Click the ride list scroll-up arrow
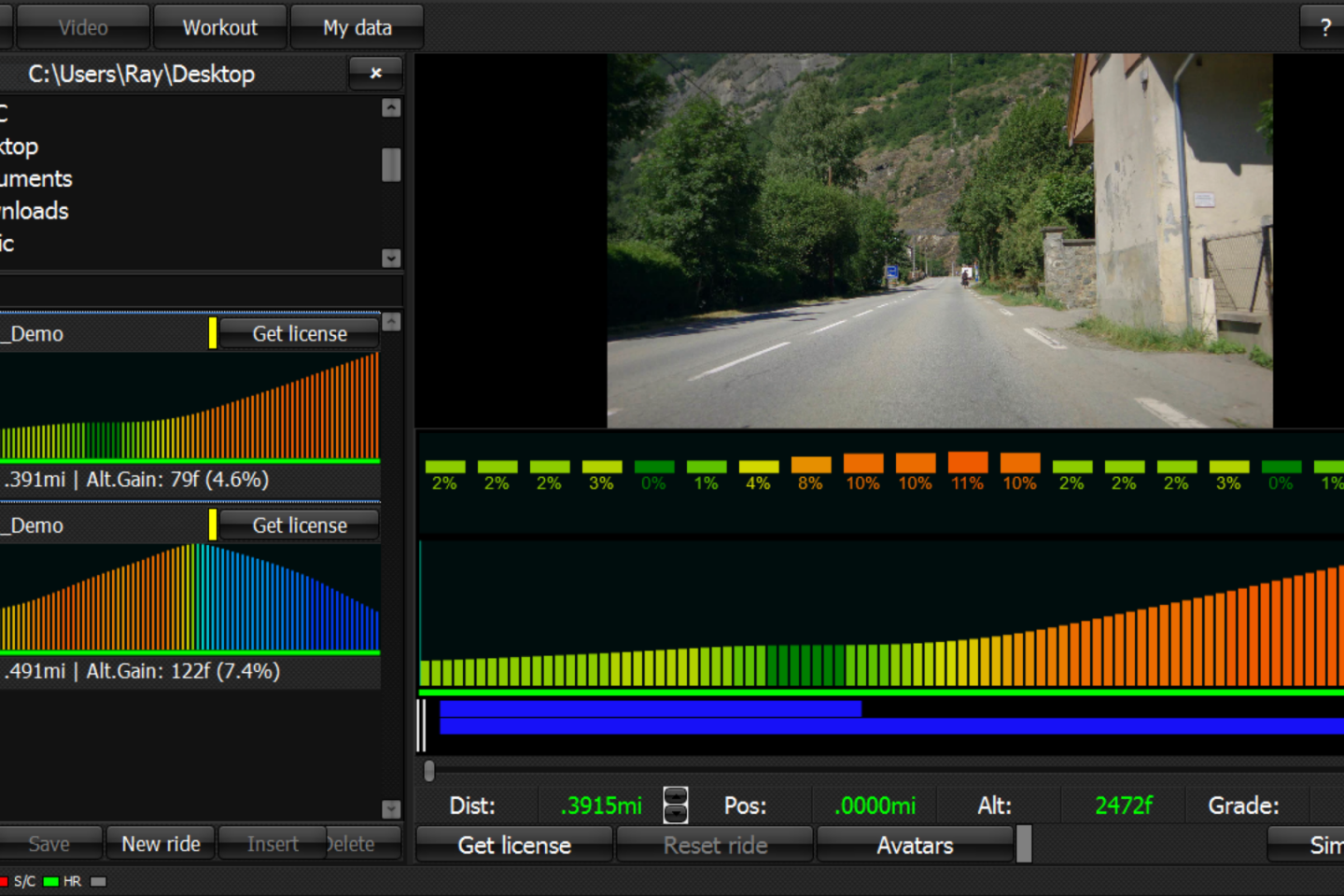 pos(392,322)
